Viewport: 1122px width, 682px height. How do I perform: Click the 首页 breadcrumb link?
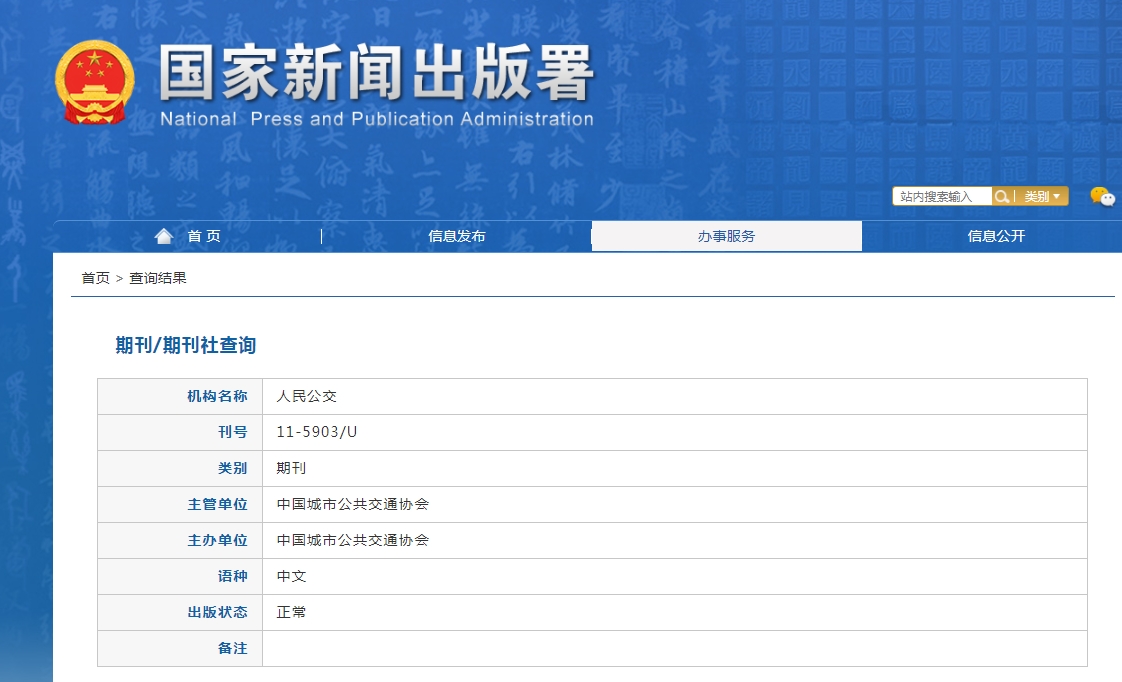tap(95, 278)
